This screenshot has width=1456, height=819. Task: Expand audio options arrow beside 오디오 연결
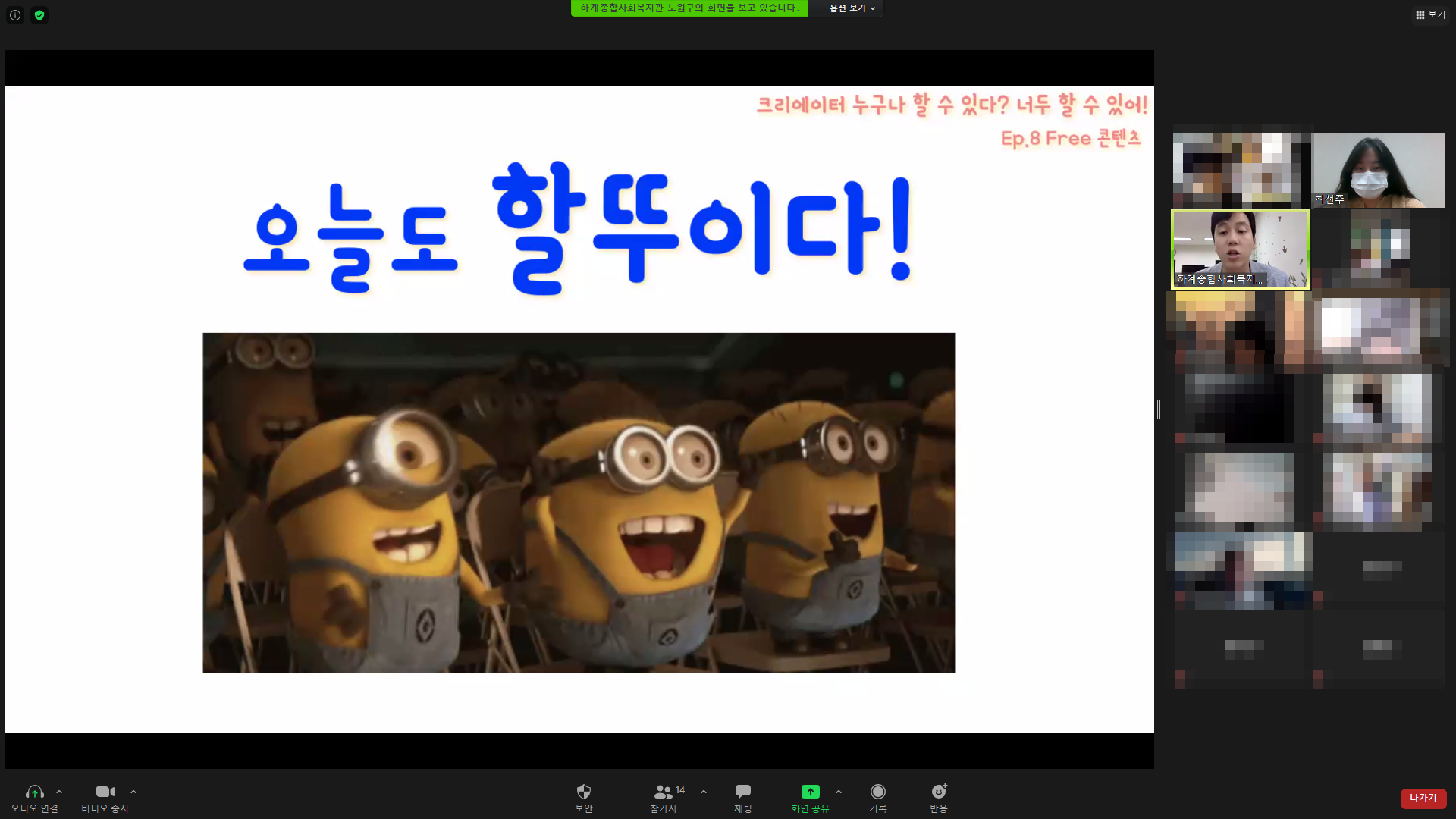[59, 792]
